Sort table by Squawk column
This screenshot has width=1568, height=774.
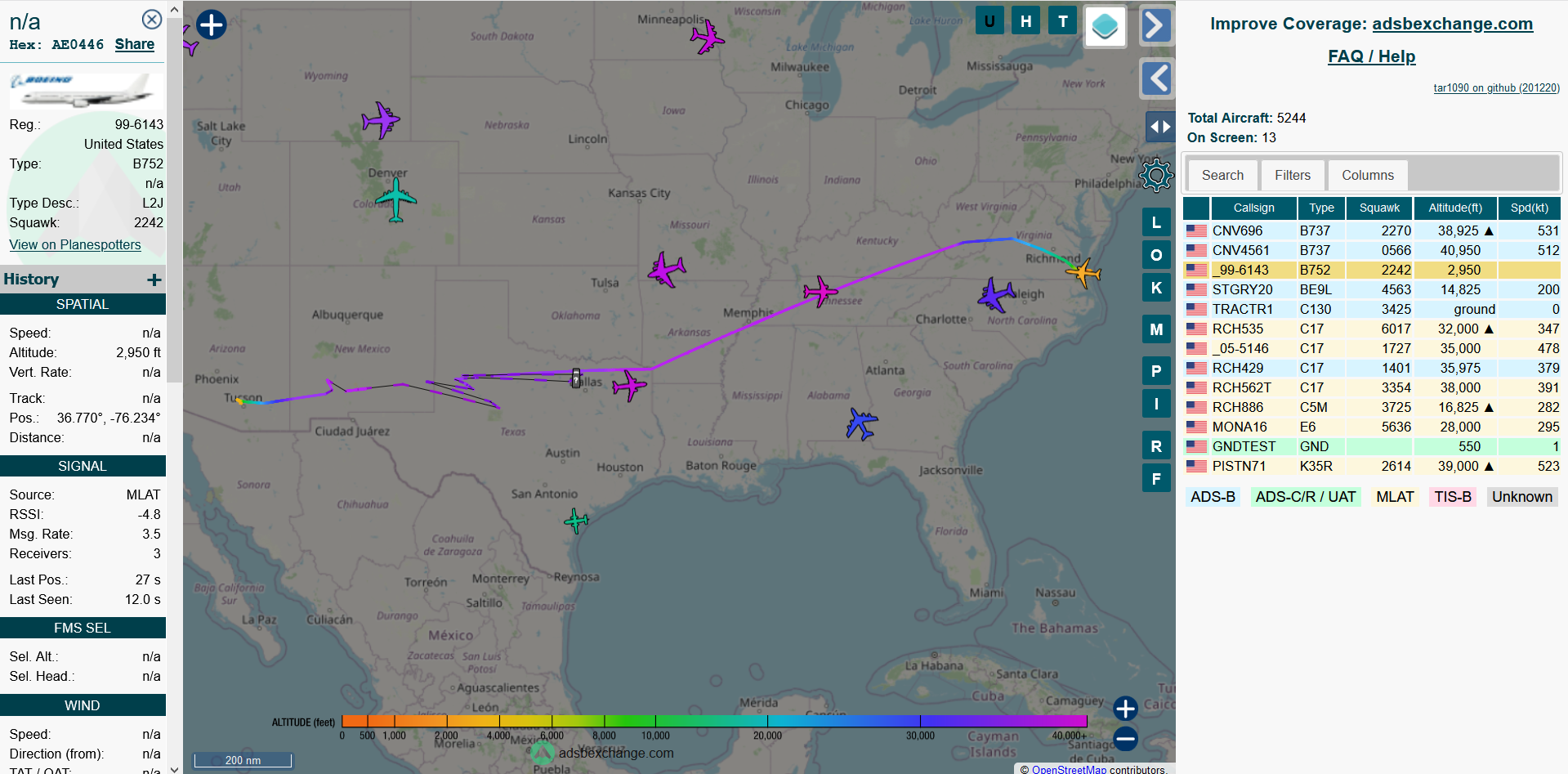tap(1379, 208)
